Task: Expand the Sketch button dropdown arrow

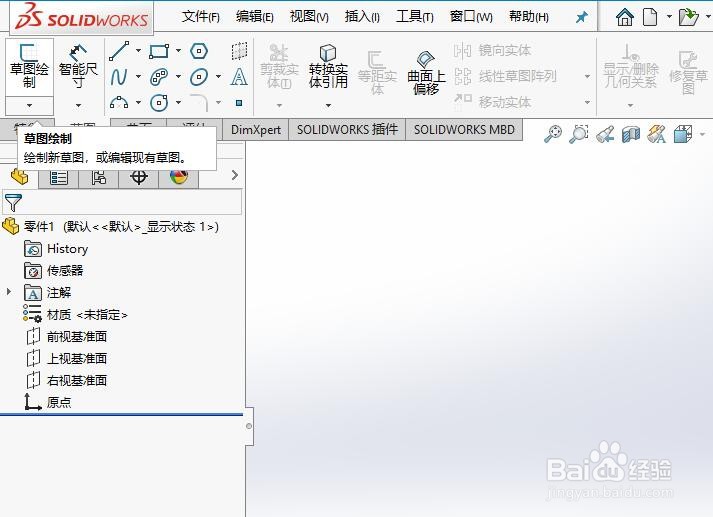Action: (29, 105)
